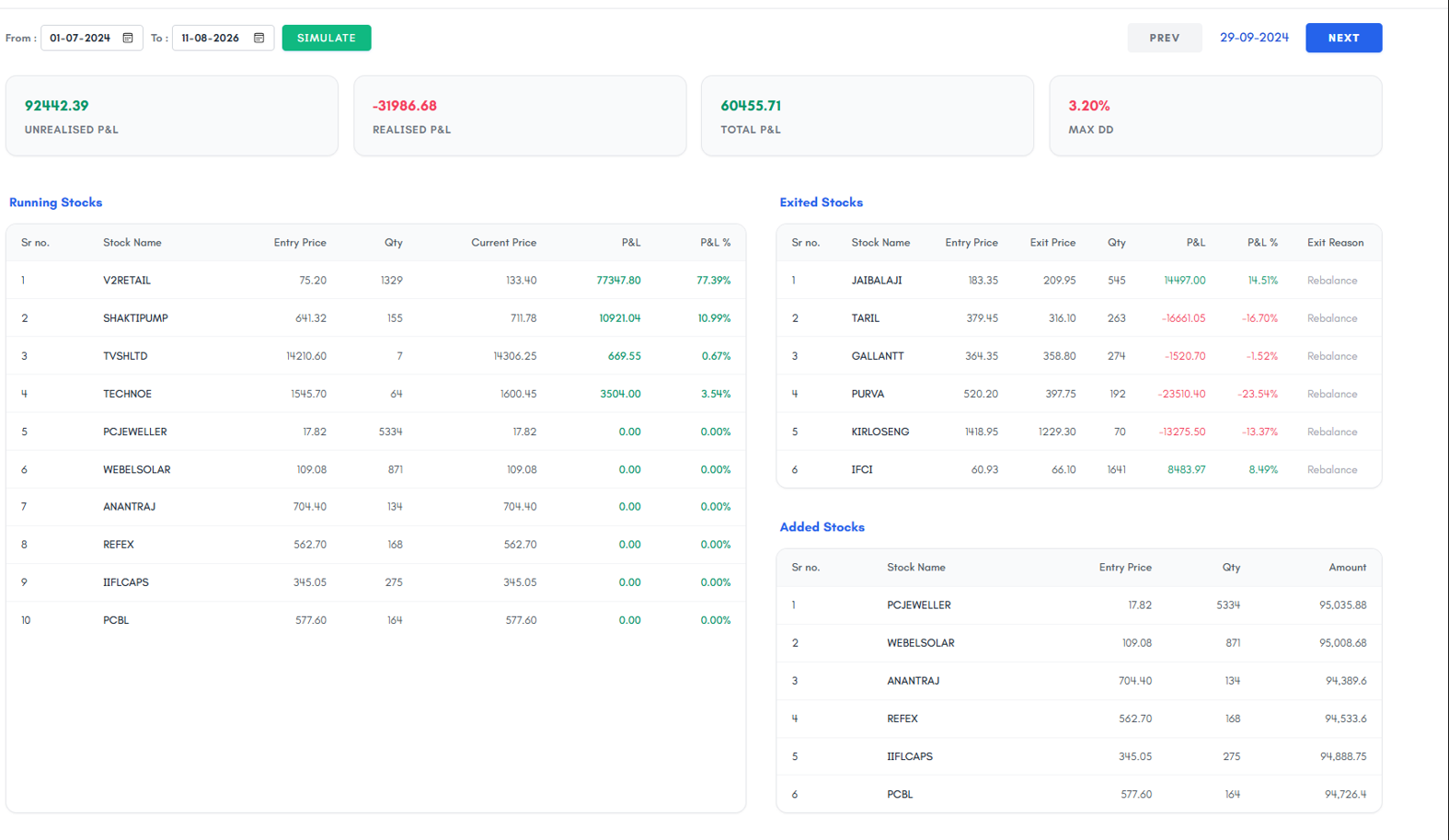Viewport: 1449px width, 840px height.
Task: Select REFEX in Running Stocks table
Action: pyautogui.click(x=119, y=545)
